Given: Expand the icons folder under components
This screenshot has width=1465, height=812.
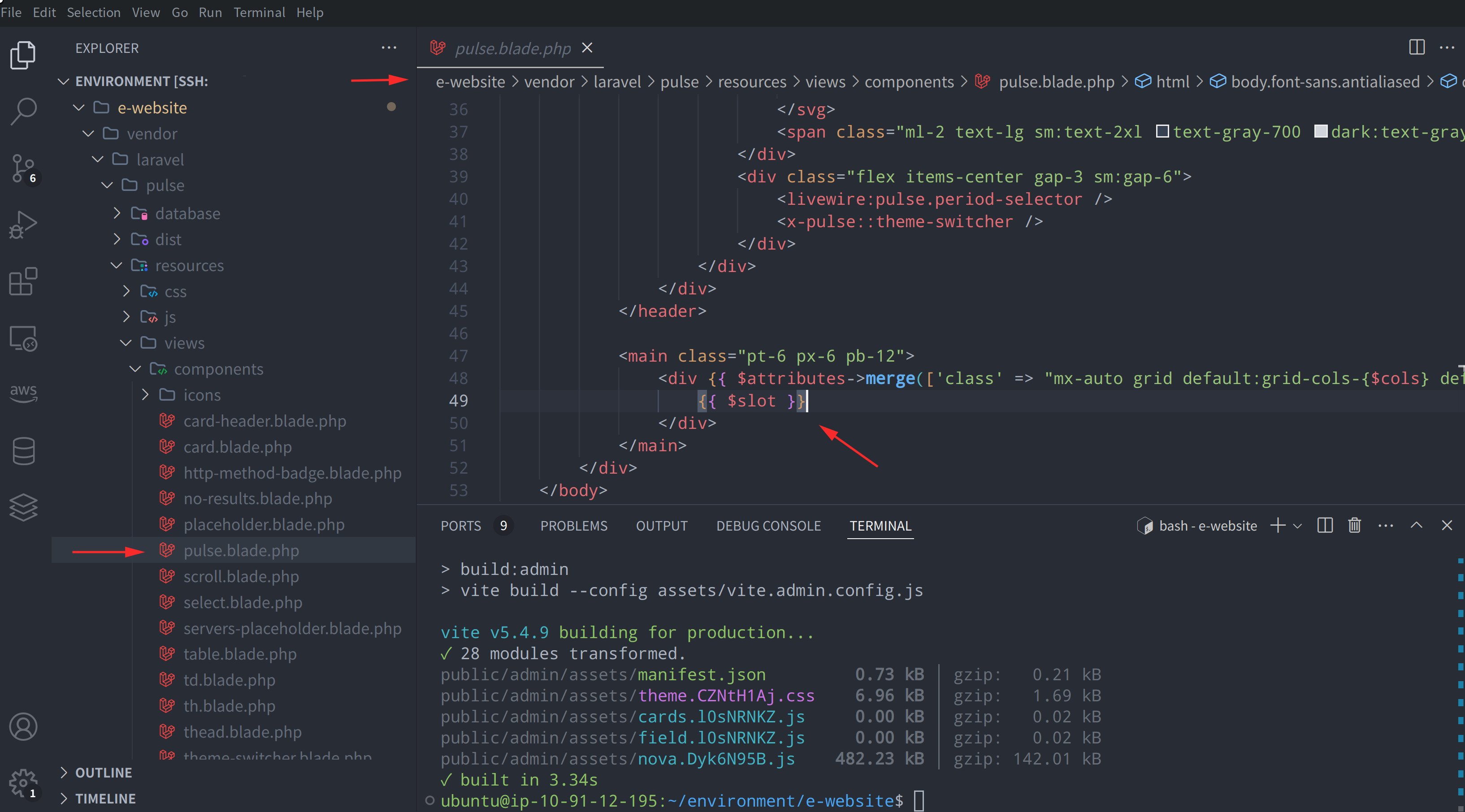Looking at the screenshot, I should pos(145,395).
